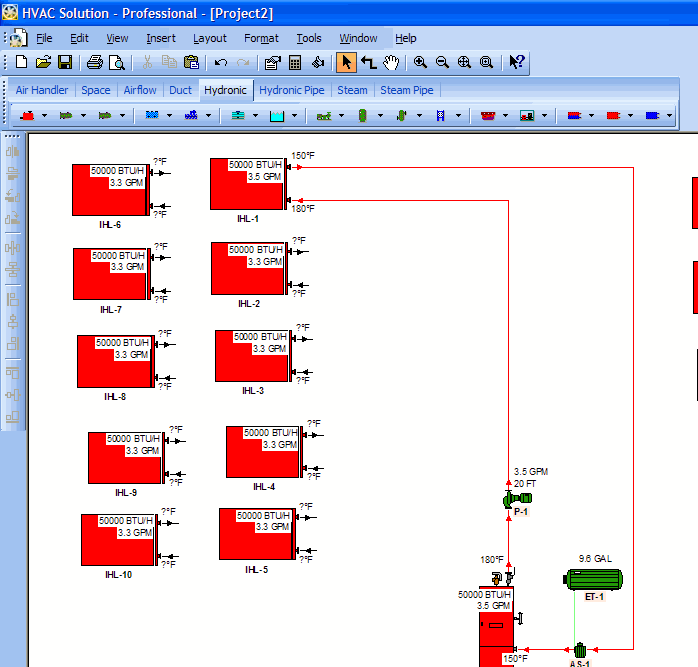
Task: Expand the dropdown beside the solid red coil icon
Action: coord(631,116)
